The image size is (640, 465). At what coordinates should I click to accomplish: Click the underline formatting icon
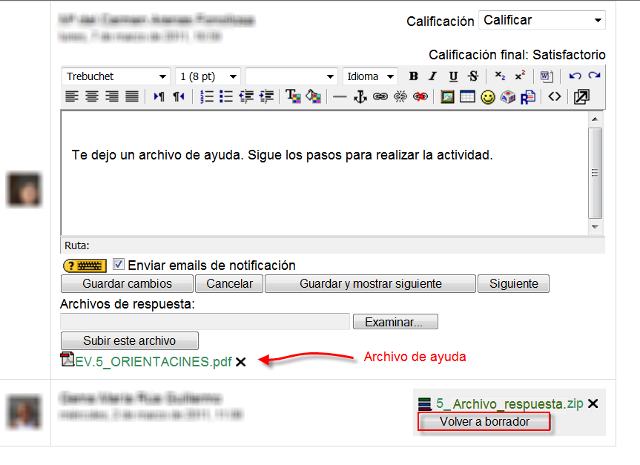(453, 77)
